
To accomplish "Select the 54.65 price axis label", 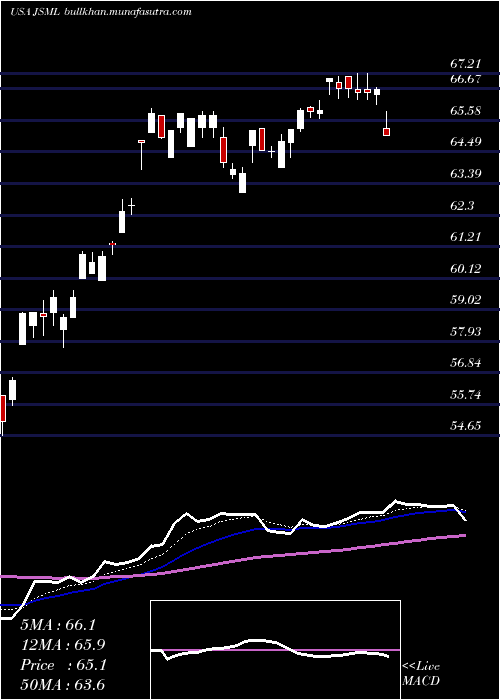I will click(465, 425).
